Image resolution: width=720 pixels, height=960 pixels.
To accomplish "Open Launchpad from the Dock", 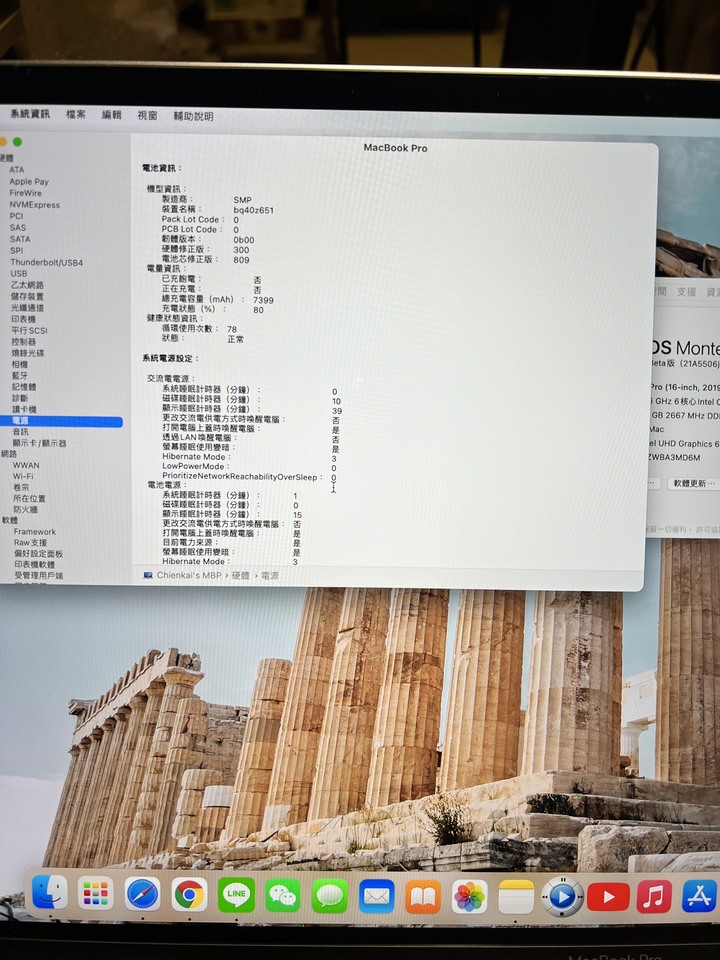I will (x=96, y=893).
